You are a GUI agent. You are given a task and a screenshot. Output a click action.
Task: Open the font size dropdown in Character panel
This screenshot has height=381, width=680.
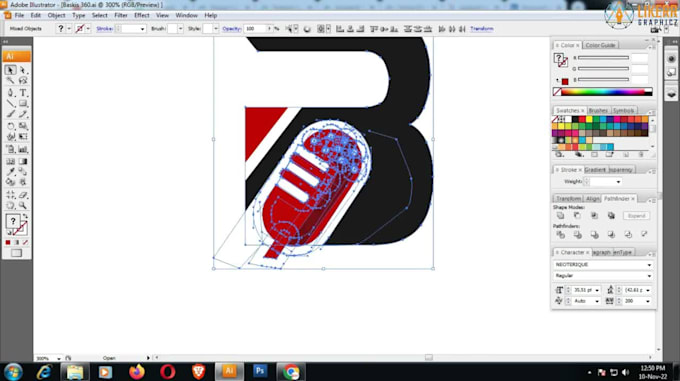(597, 290)
